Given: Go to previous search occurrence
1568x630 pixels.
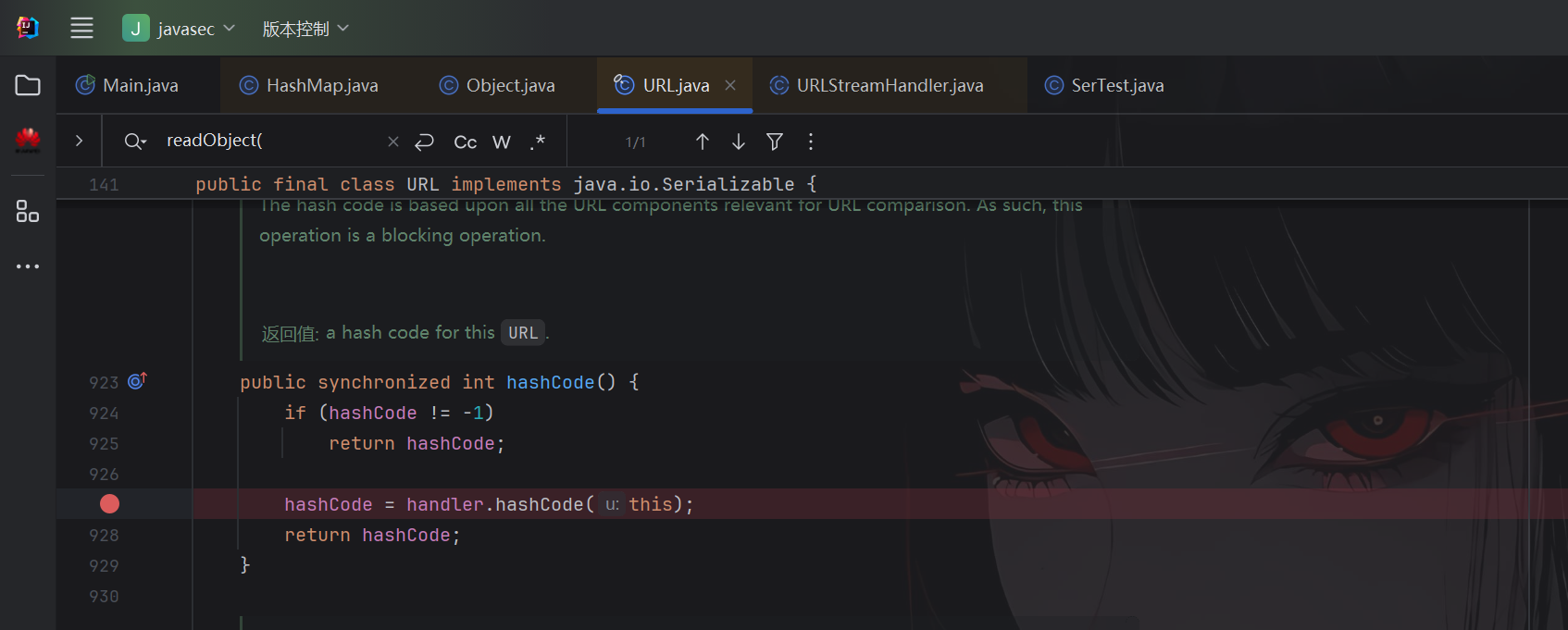Looking at the screenshot, I should click(703, 142).
